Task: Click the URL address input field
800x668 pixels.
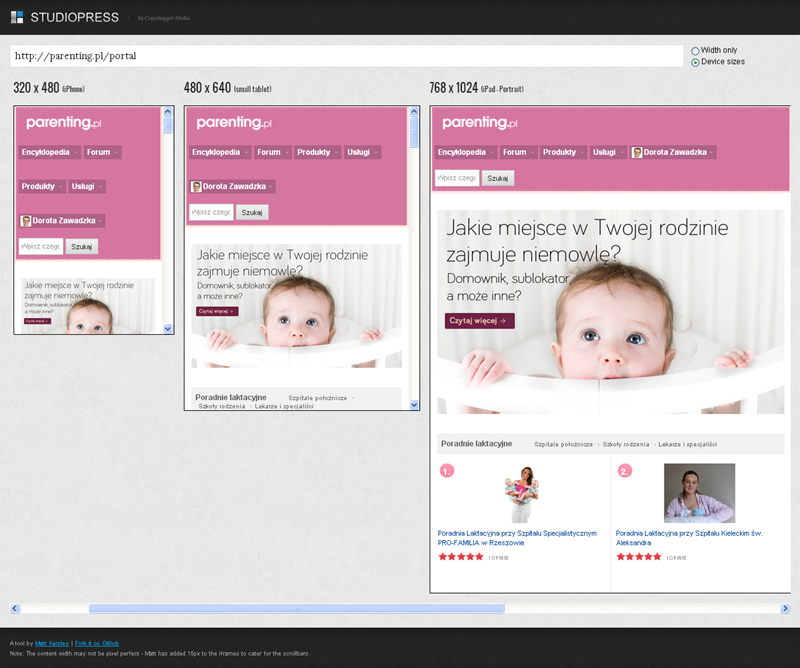Action: [x=346, y=56]
